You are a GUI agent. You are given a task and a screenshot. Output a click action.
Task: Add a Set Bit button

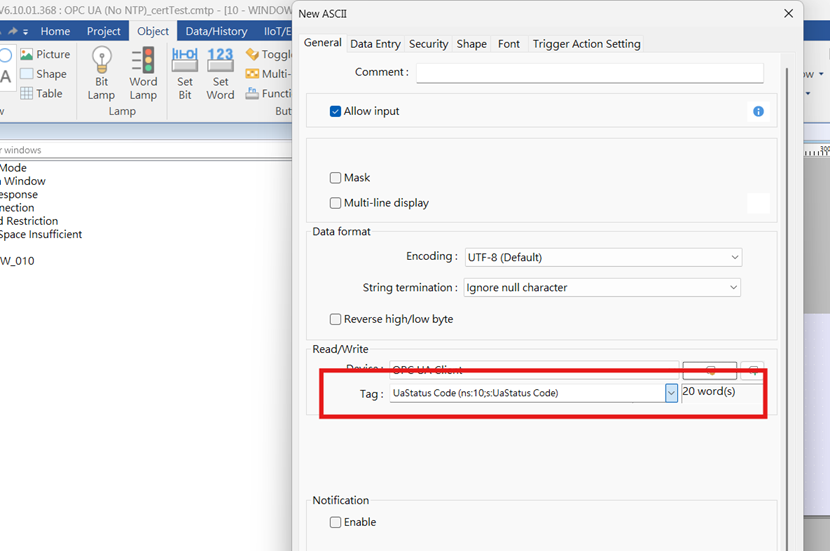(185, 74)
